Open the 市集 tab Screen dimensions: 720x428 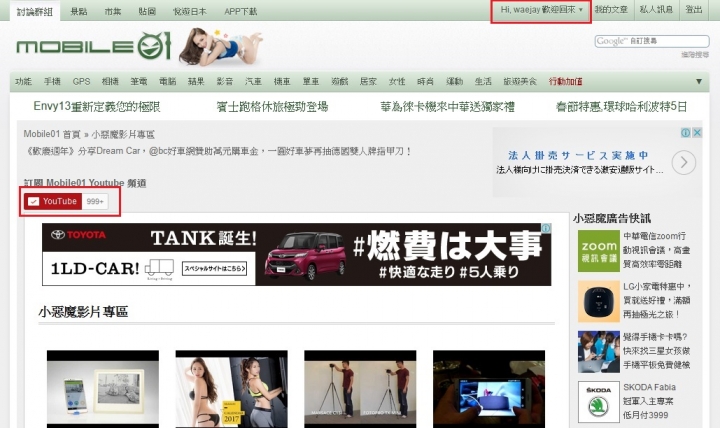coord(113,11)
